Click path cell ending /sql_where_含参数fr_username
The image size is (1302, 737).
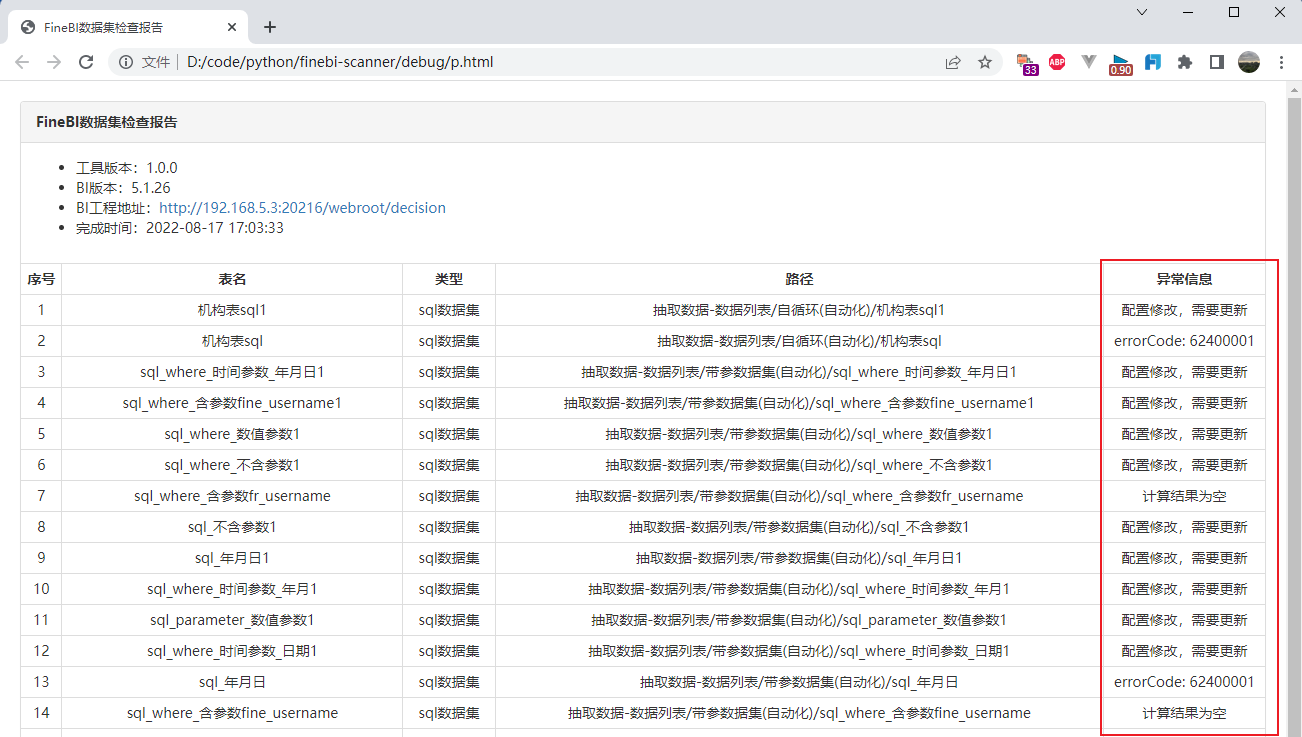click(799, 496)
